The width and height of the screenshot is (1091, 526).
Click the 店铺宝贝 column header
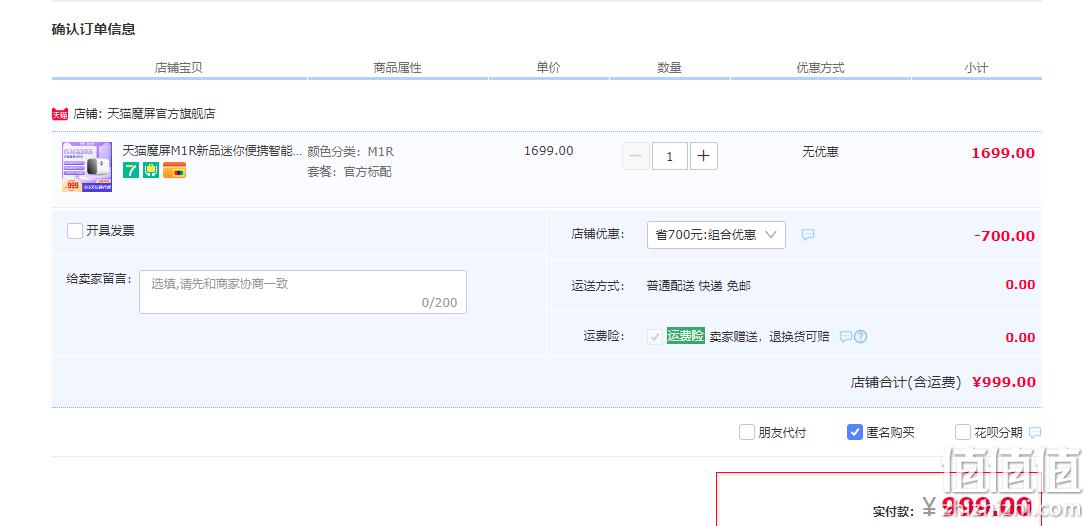click(x=178, y=67)
